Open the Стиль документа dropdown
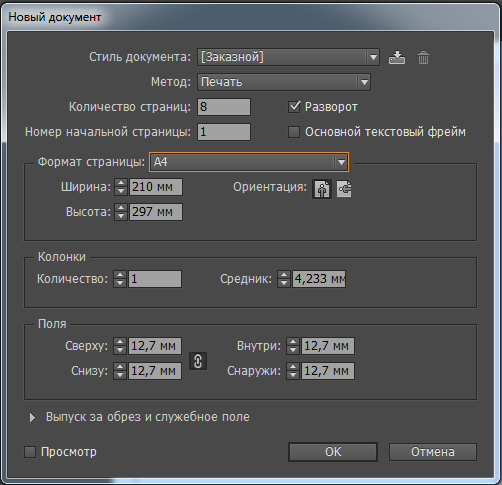The width and height of the screenshot is (502, 485). tap(288, 57)
